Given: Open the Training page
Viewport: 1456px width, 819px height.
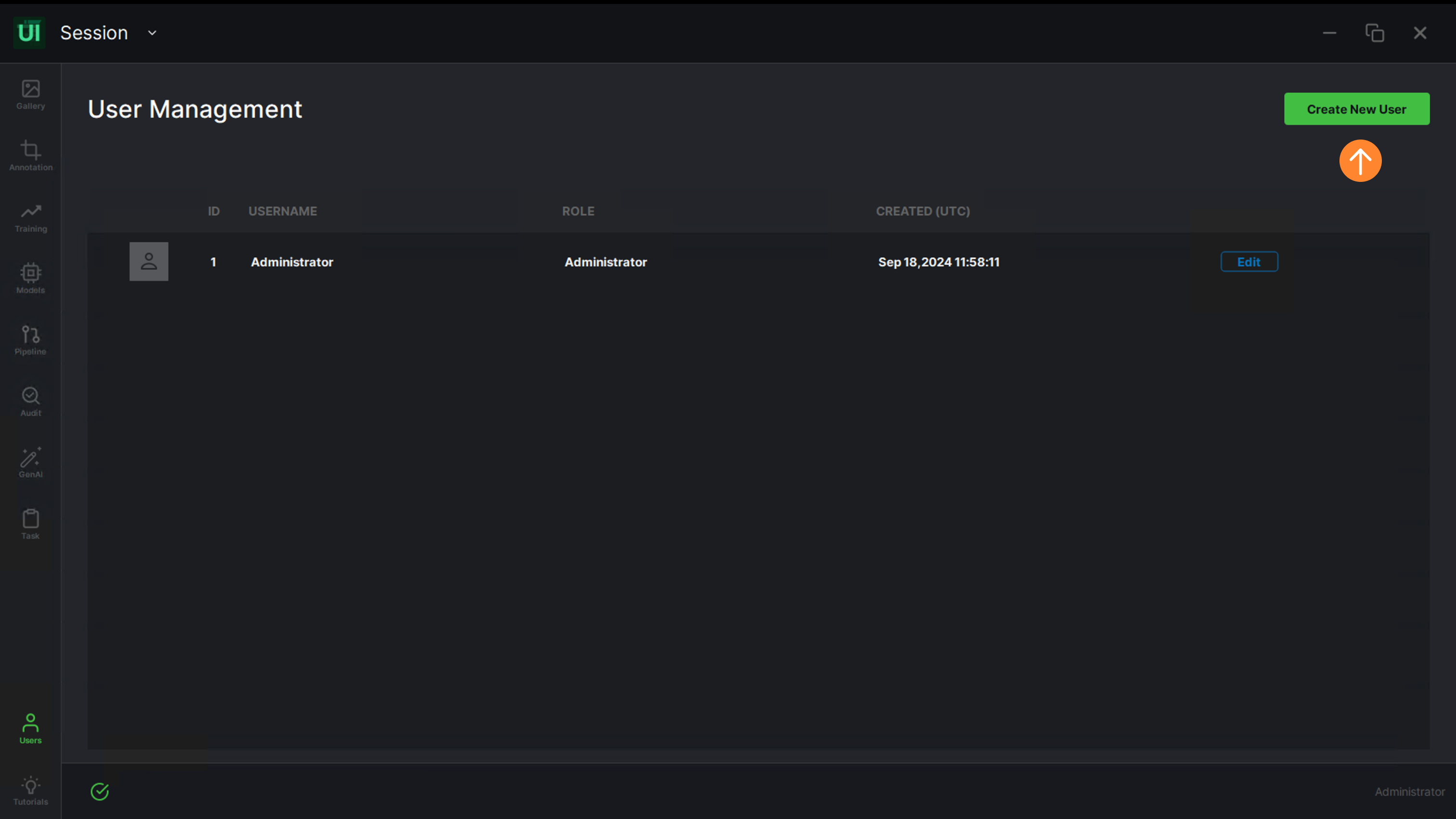Looking at the screenshot, I should click(30, 218).
